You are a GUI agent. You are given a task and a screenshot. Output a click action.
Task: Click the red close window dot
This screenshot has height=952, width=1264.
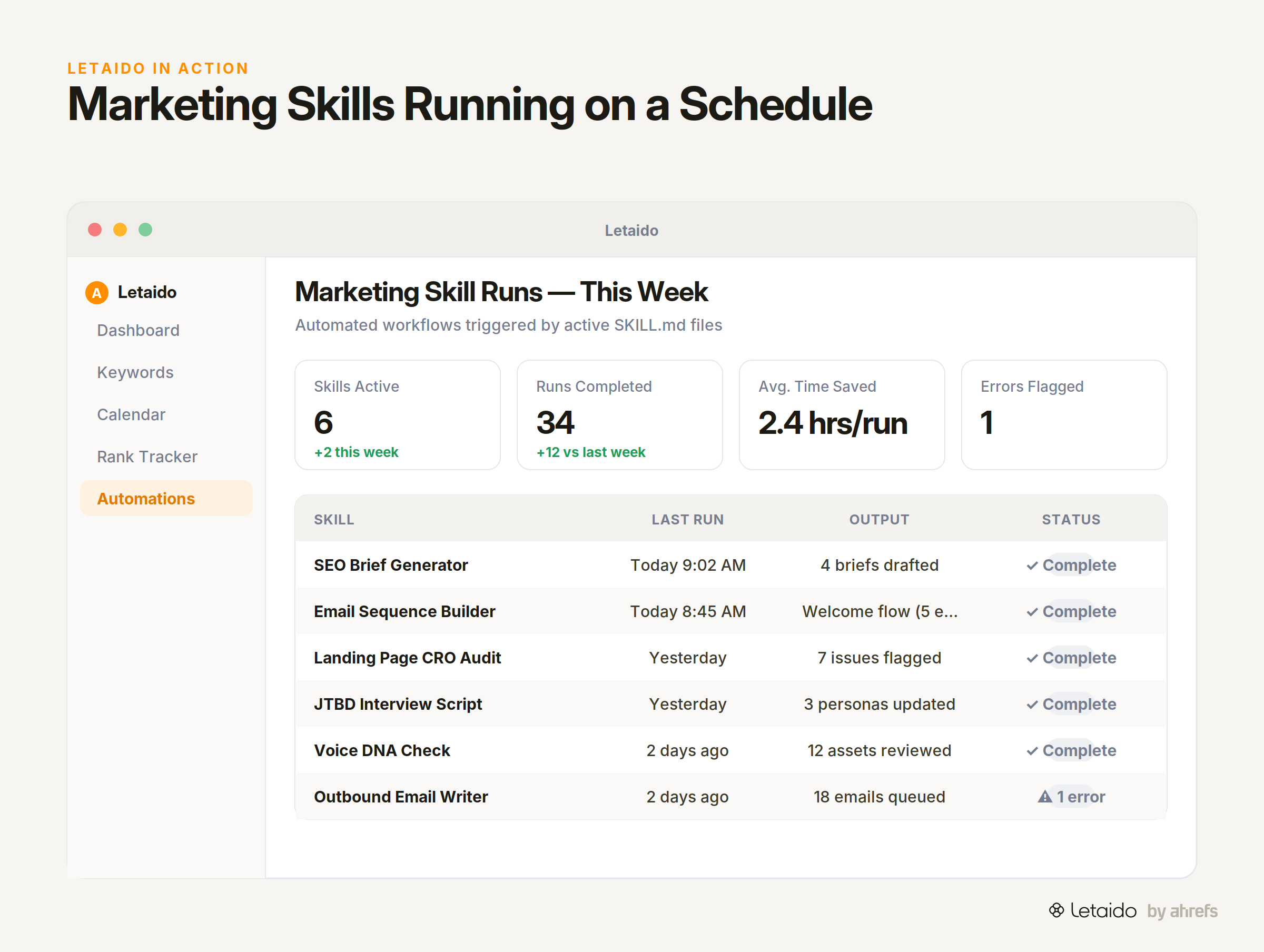[95, 230]
